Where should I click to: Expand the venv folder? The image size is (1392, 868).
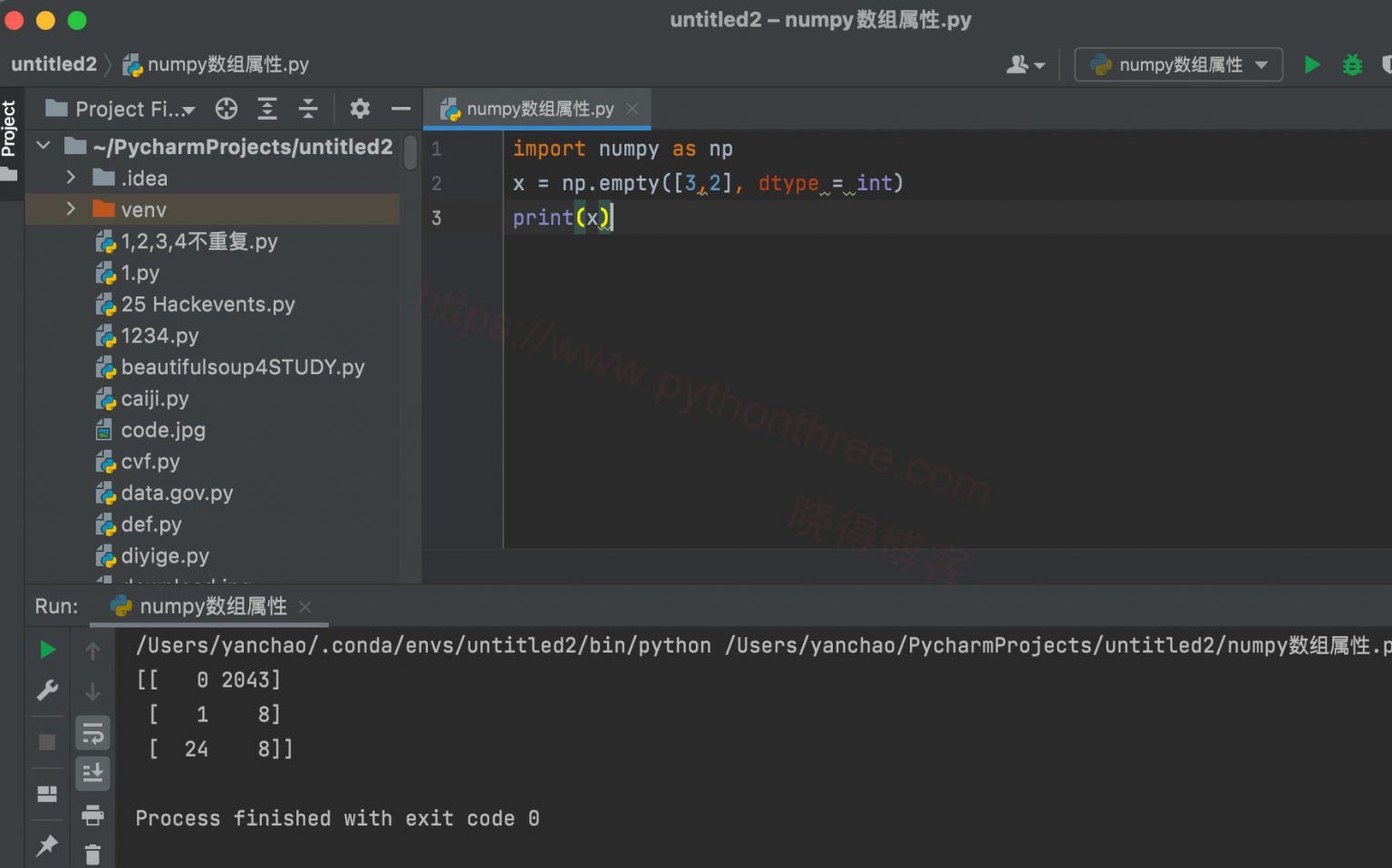pyautogui.click(x=71, y=209)
